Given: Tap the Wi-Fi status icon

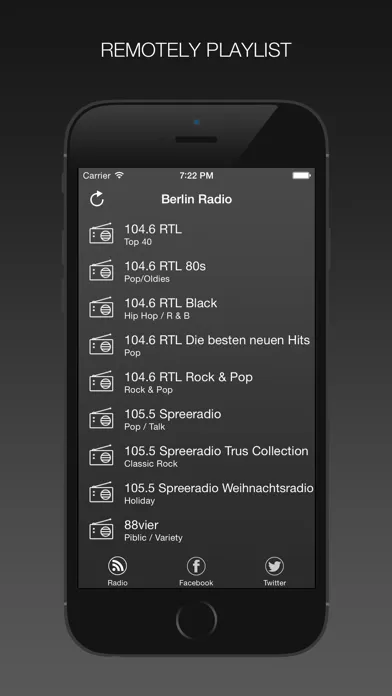Looking at the screenshot, I should [119, 175].
